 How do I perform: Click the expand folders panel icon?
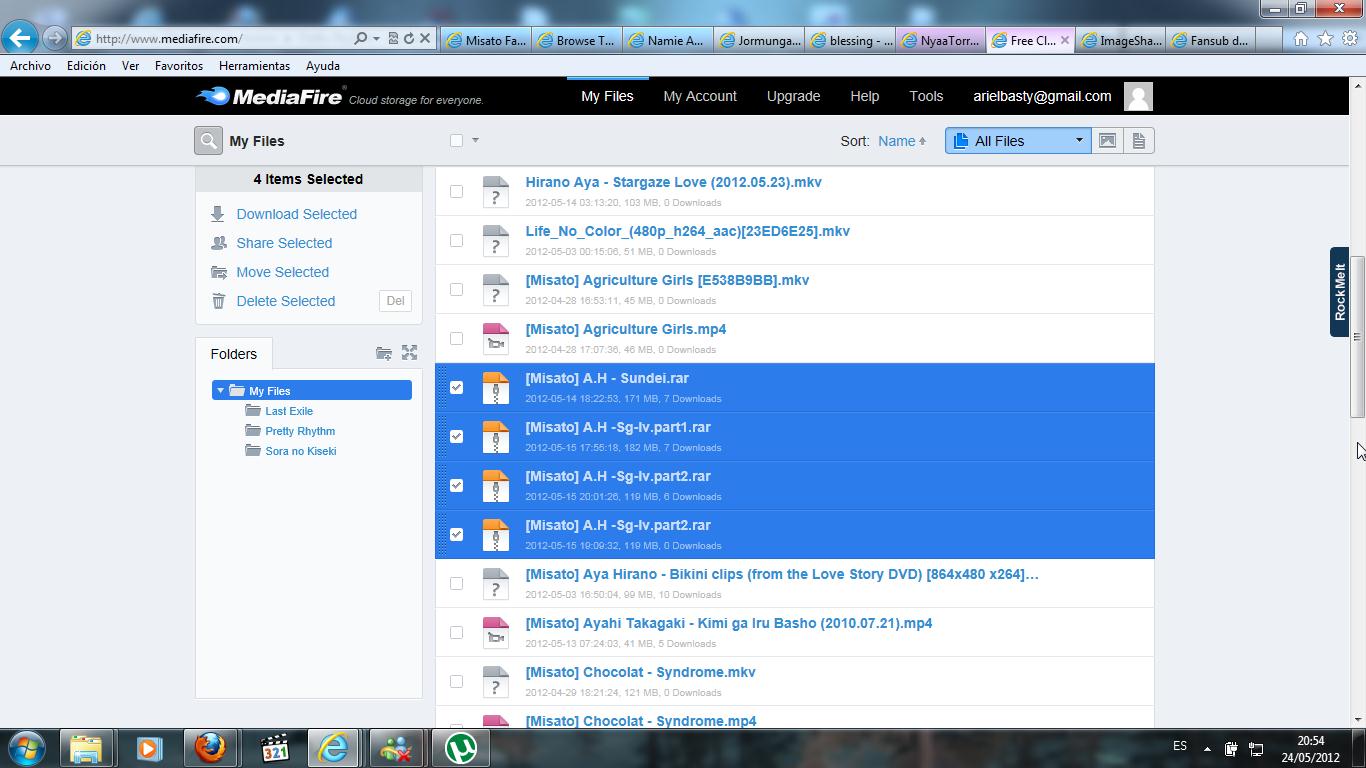pos(409,353)
